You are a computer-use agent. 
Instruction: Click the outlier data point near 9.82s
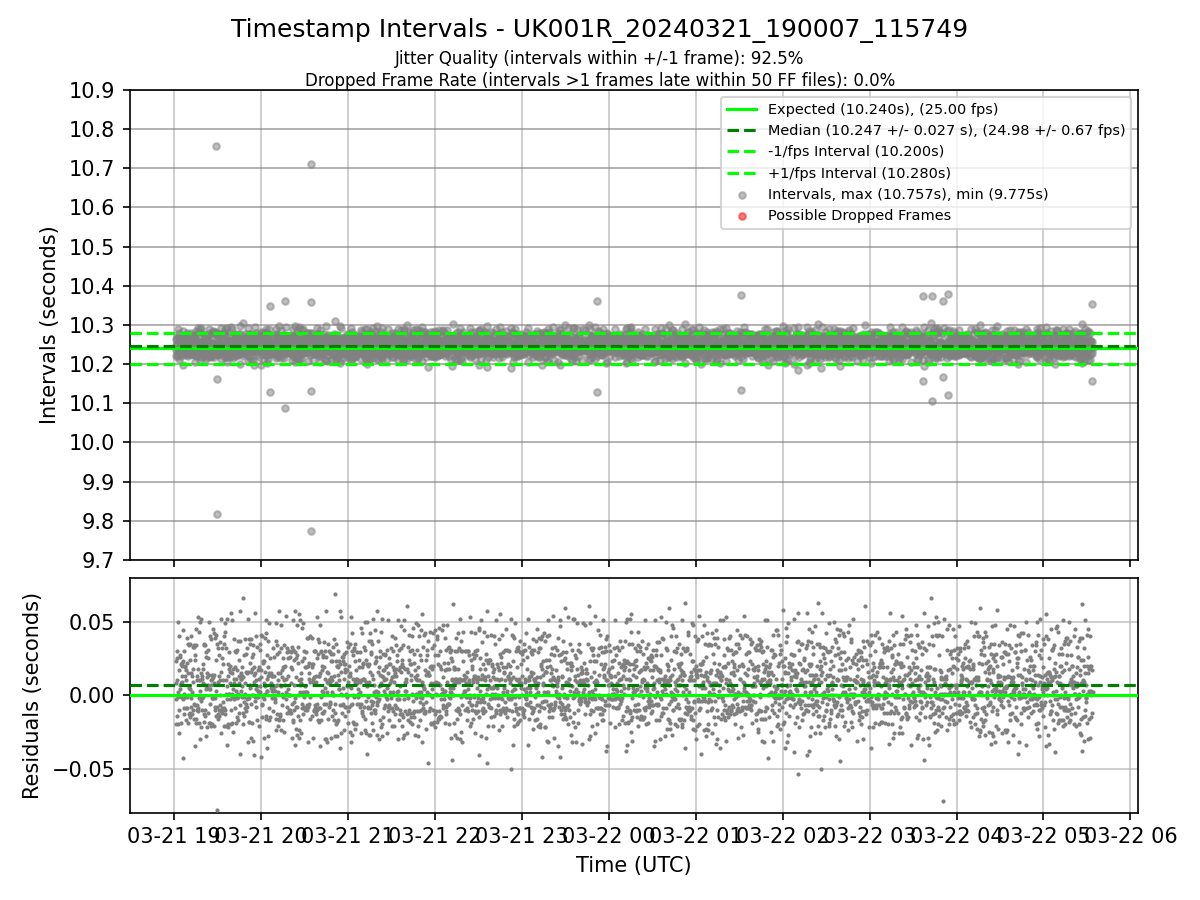click(x=217, y=514)
